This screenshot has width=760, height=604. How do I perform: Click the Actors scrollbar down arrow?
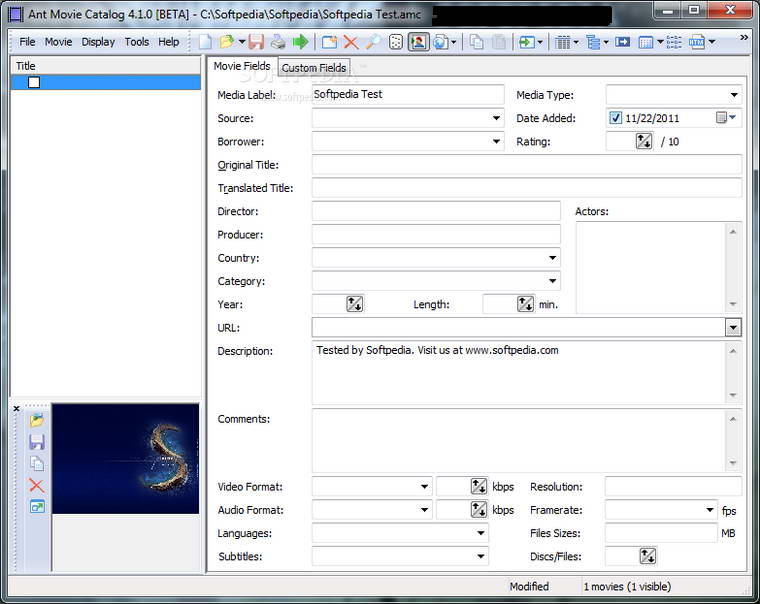click(733, 304)
